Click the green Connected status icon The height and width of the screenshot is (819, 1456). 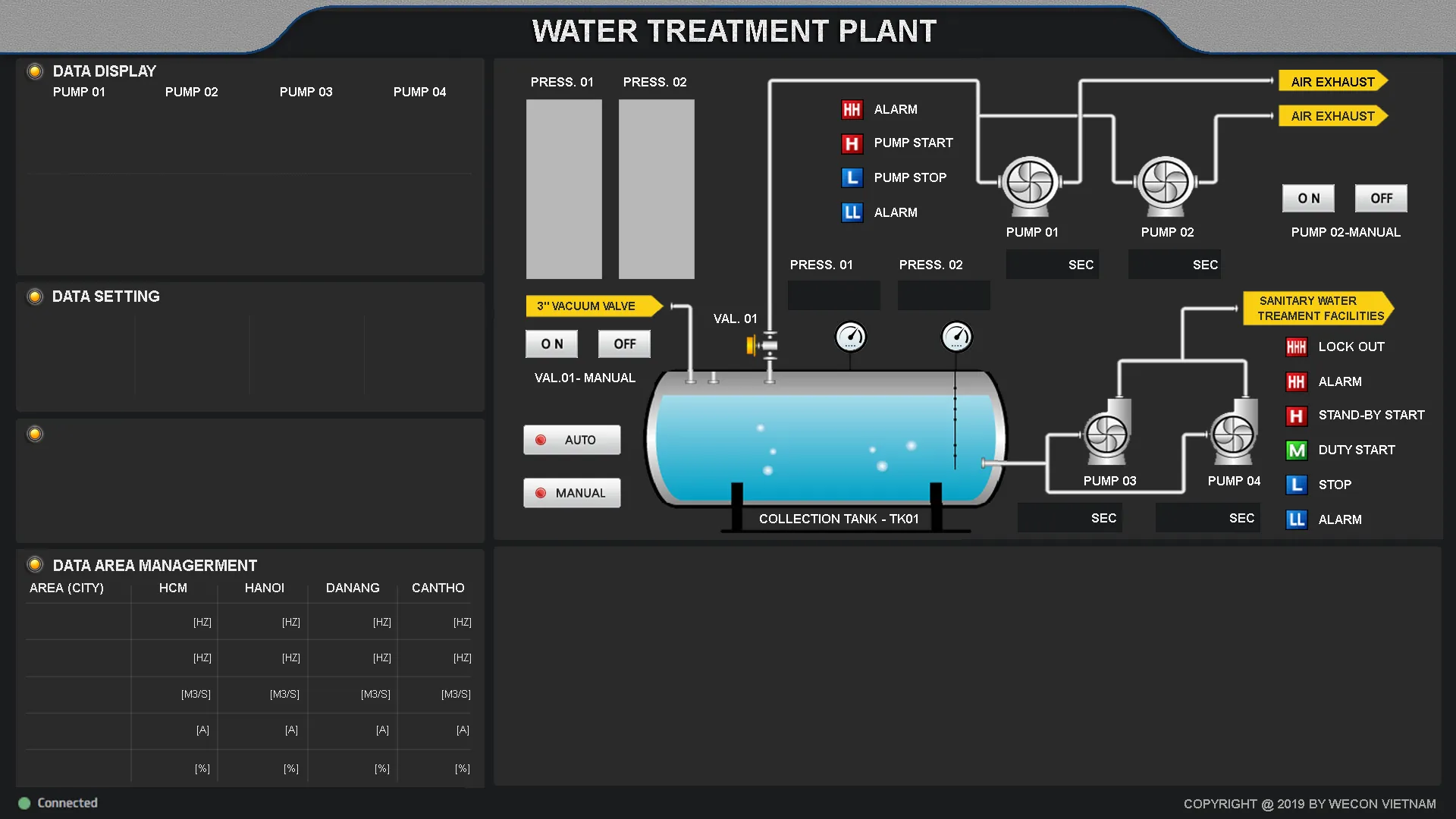(x=24, y=803)
